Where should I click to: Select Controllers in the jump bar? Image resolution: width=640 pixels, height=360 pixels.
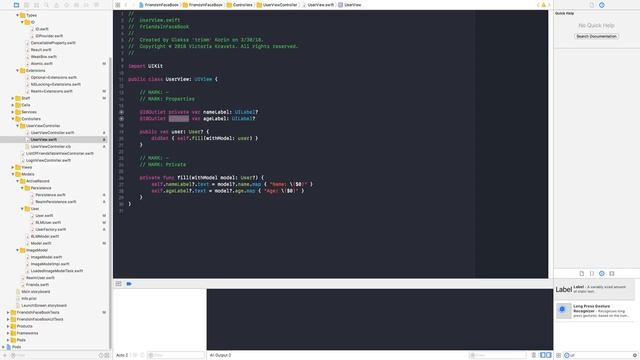coord(240,5)
